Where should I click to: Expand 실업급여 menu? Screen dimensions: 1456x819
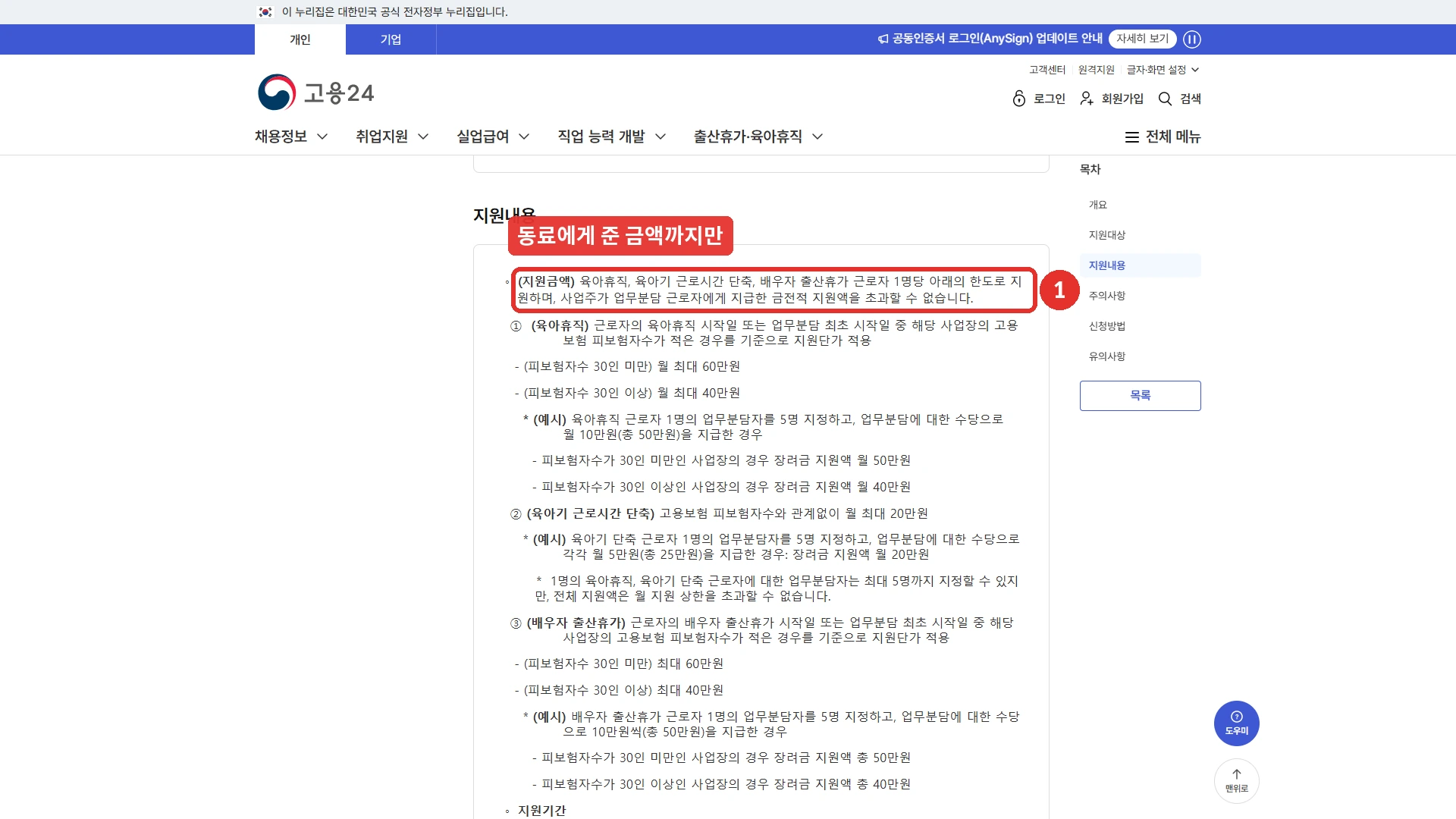493,136
